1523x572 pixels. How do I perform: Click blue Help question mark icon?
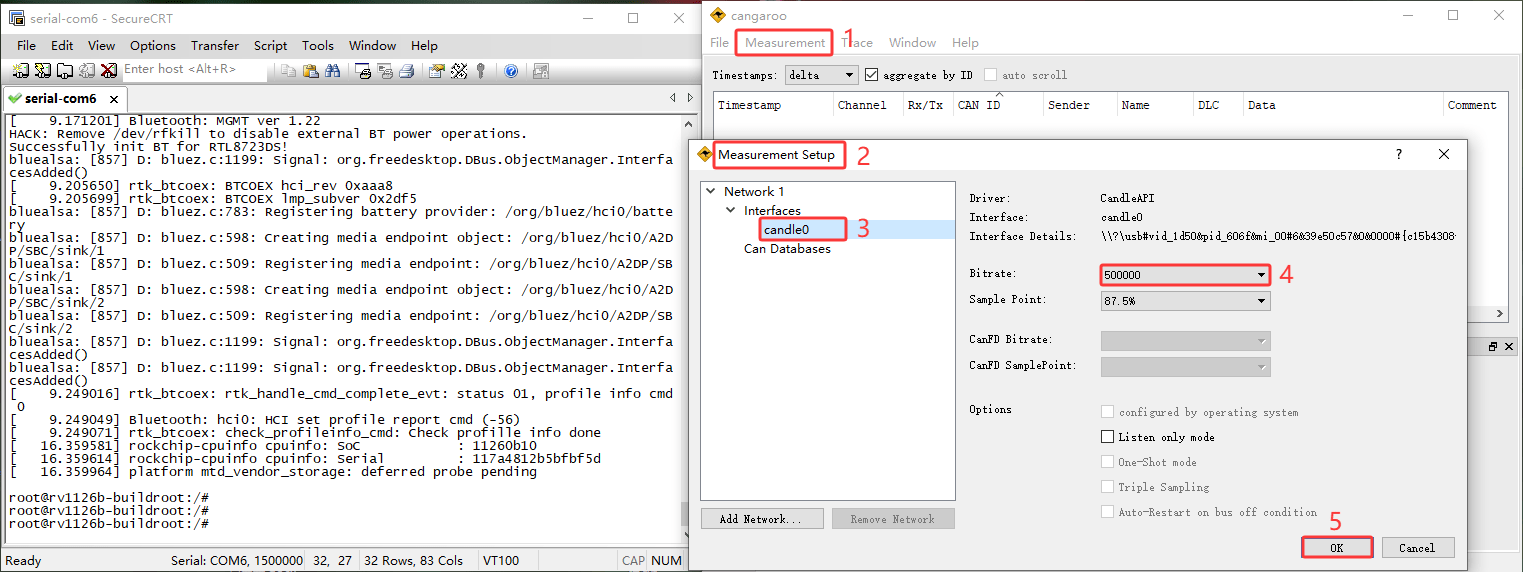tap(511, 70)
